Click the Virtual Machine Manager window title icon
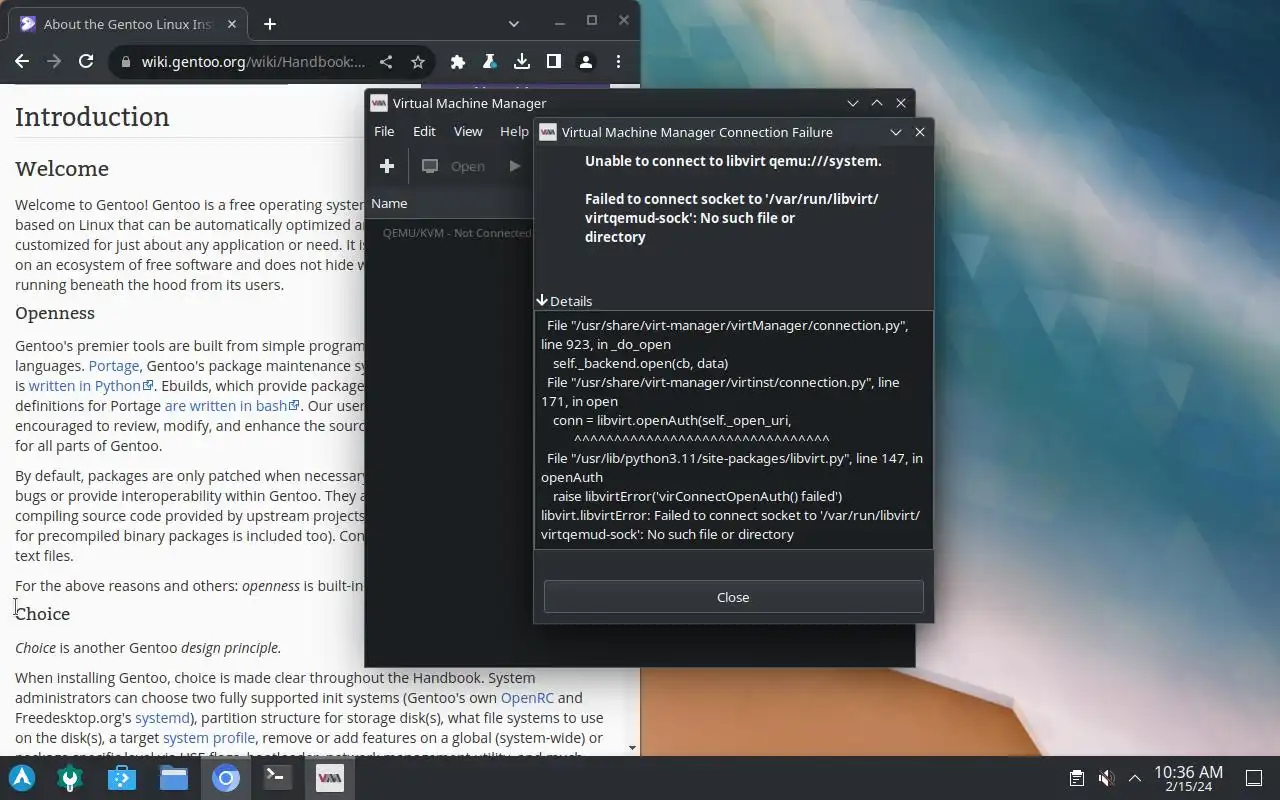Image resolution: width=1280 pixels, height=800 pixels. [x=379, y=103]
